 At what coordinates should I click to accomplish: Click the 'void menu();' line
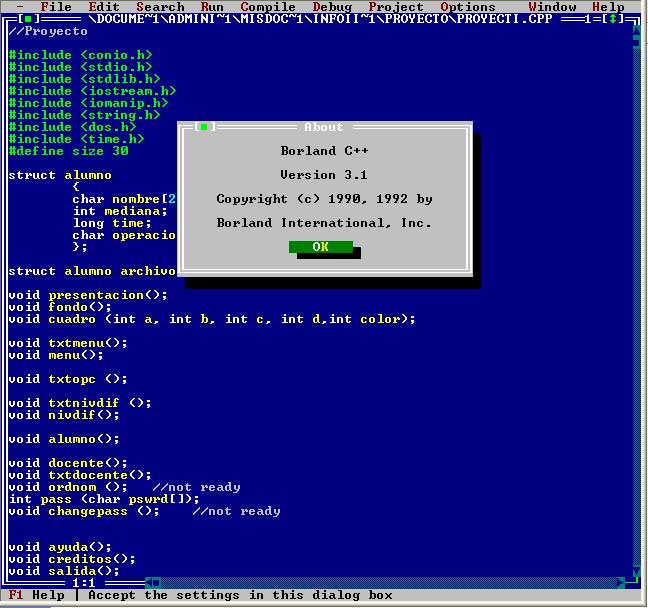coord(56,355)
